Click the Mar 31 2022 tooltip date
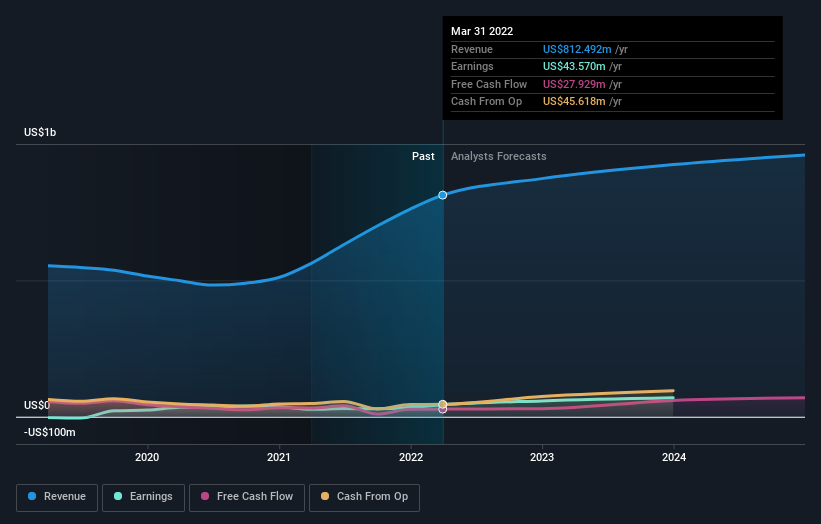Image resolution: width=821 pixels, height=524 pixels. [x=482, y=31]
